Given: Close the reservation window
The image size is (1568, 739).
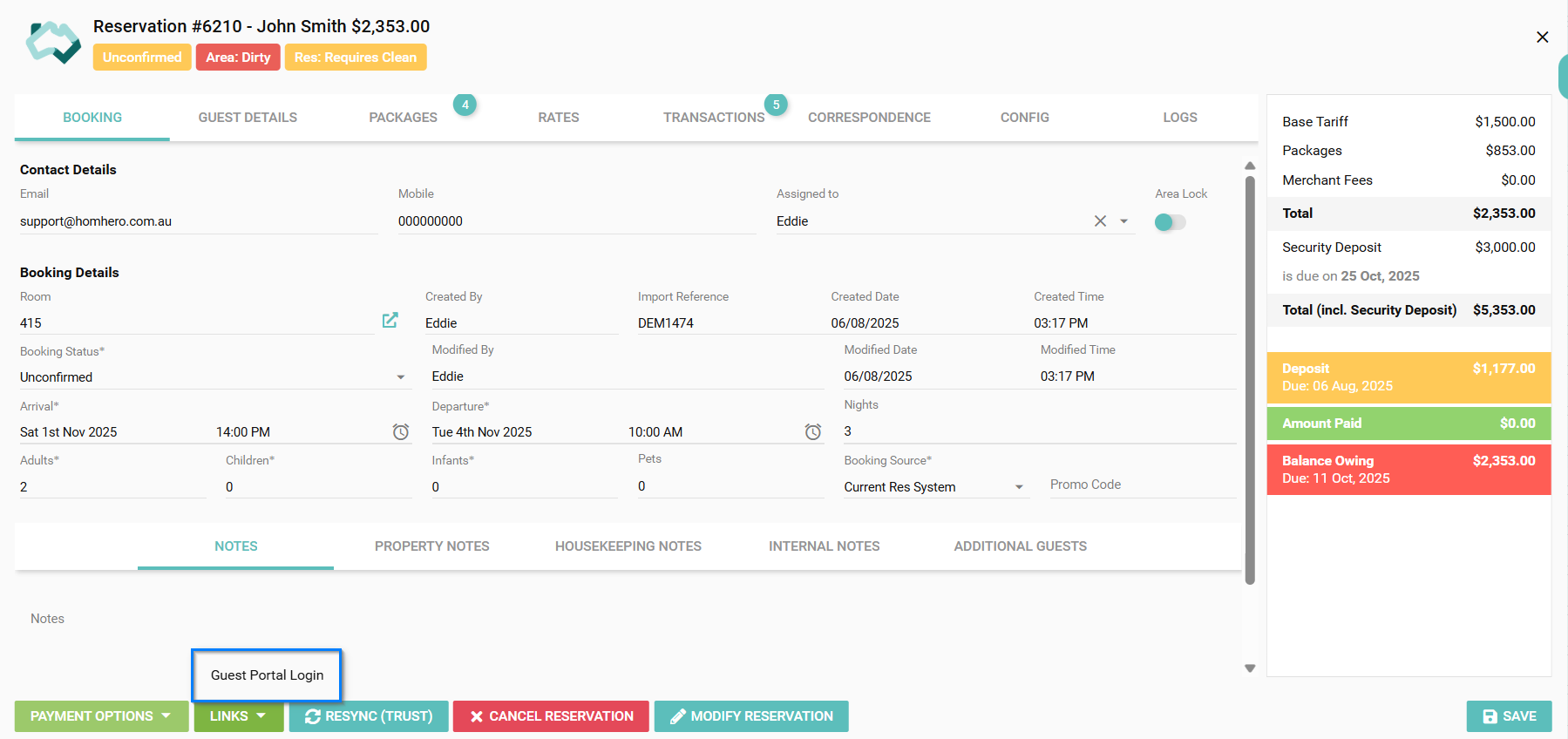Looking at the screenshot, I should click(1542, 37).
